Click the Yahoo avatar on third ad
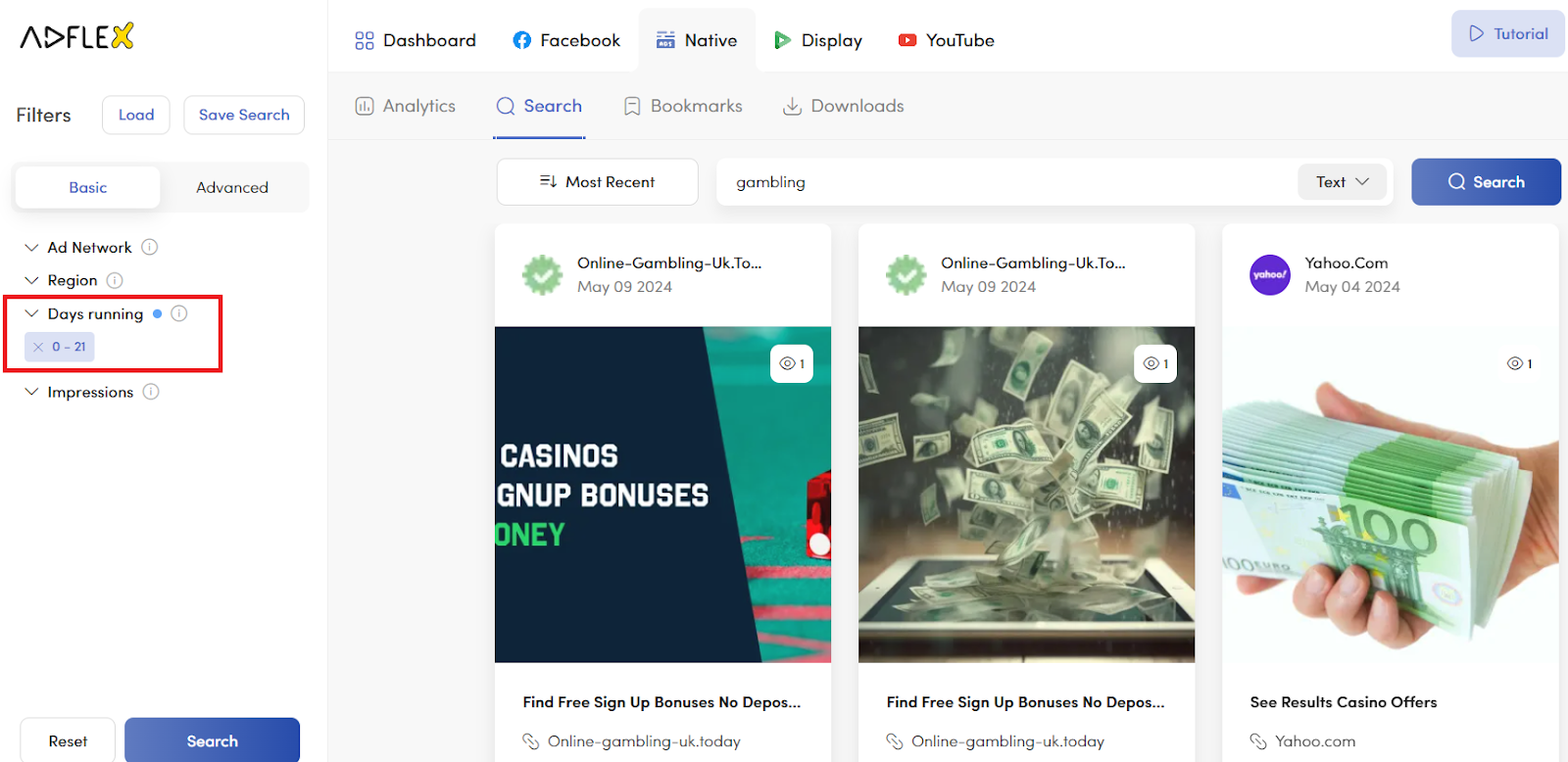This screenshot has height=762, width=1568. pyautogui.click(x=1269, y=275)
